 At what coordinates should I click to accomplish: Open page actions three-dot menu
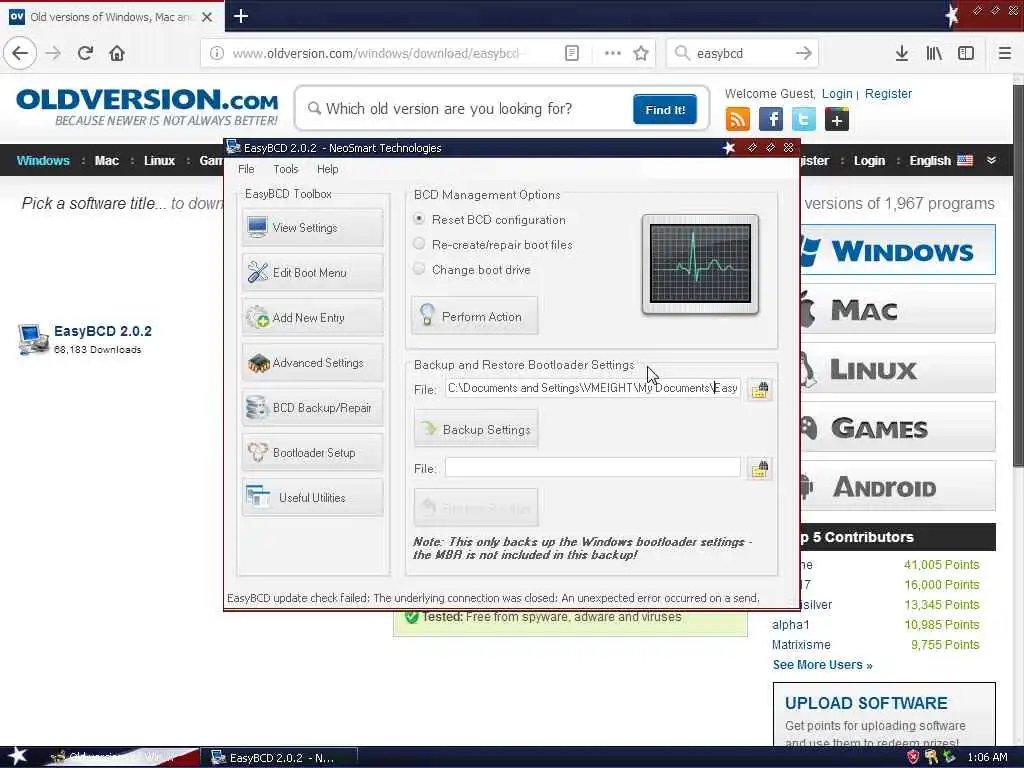point(613,53)
